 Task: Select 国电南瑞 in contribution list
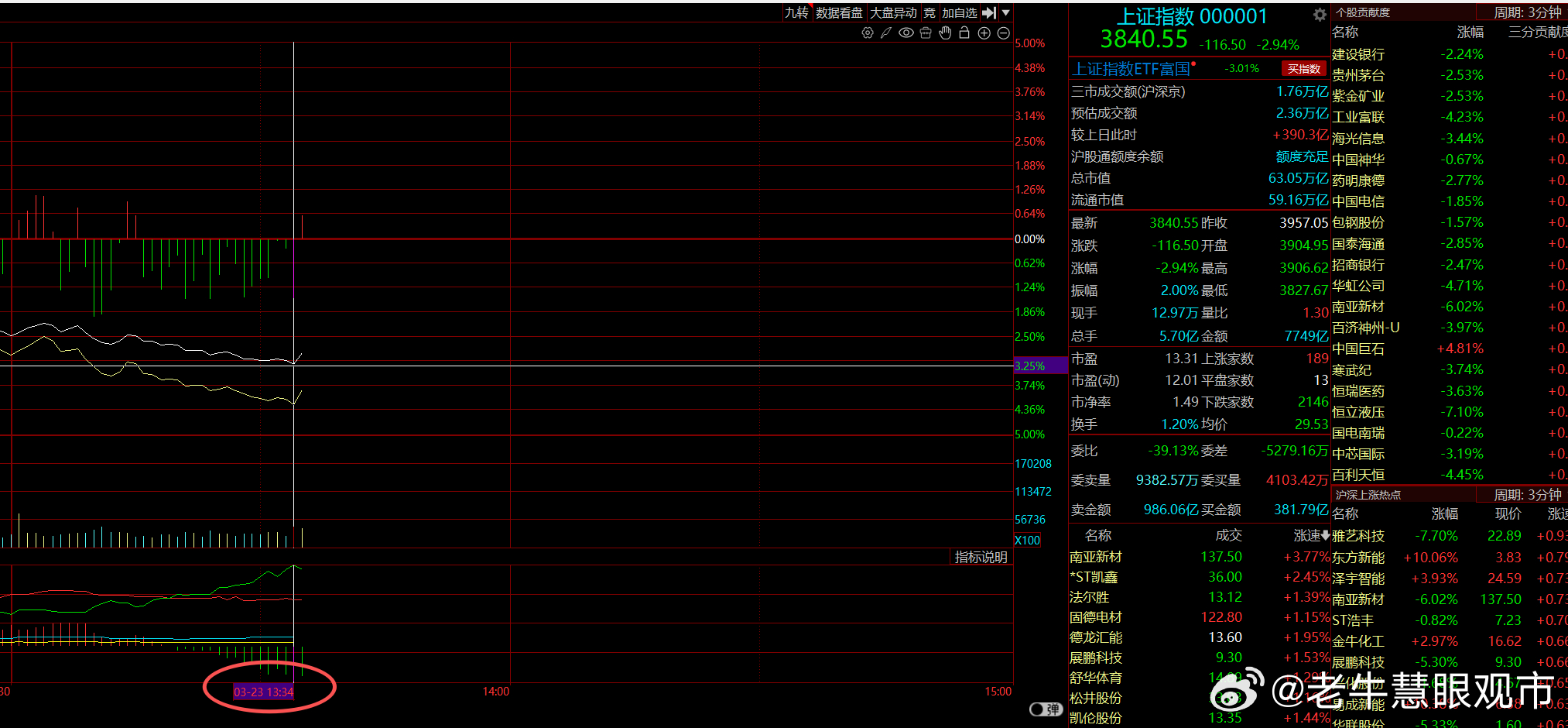1358,433
